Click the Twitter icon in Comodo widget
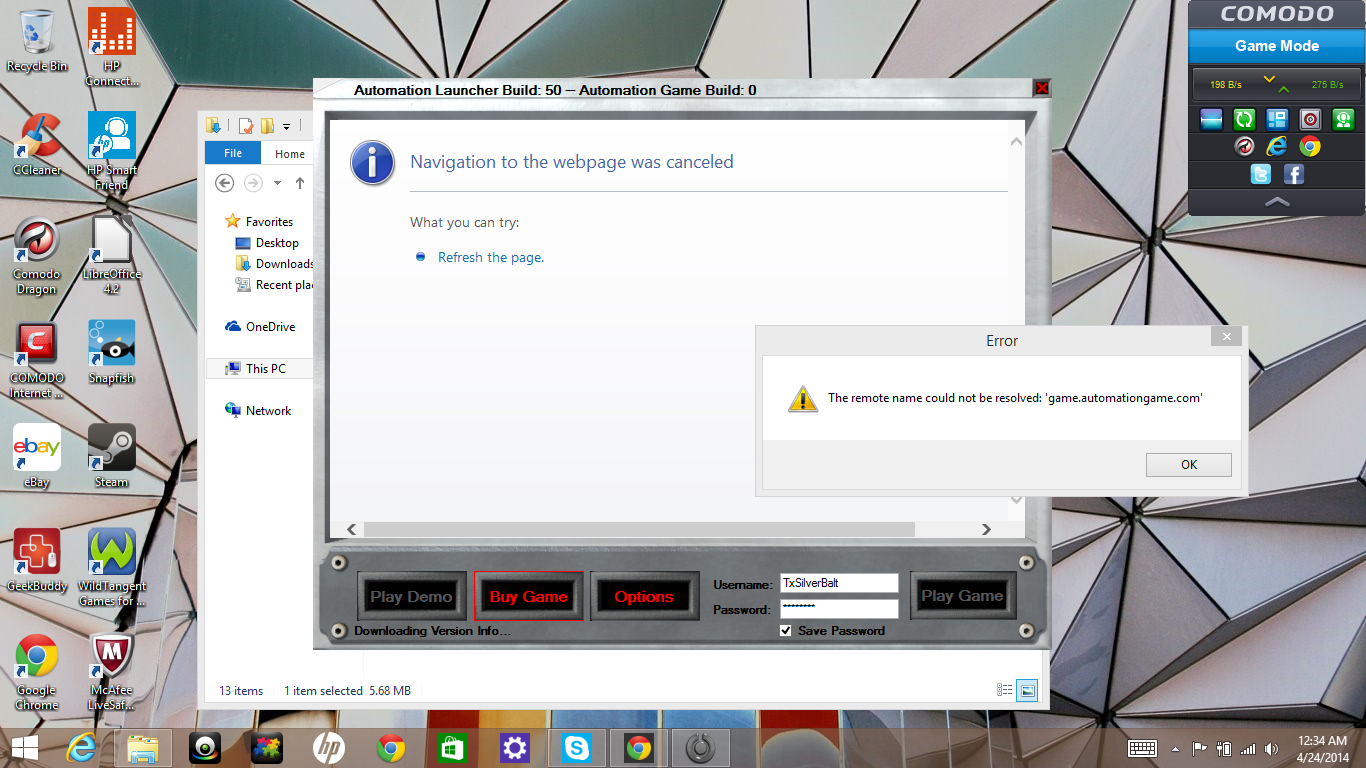Viewport: 1366px width, 768px height. click(x=1260, y=175)
